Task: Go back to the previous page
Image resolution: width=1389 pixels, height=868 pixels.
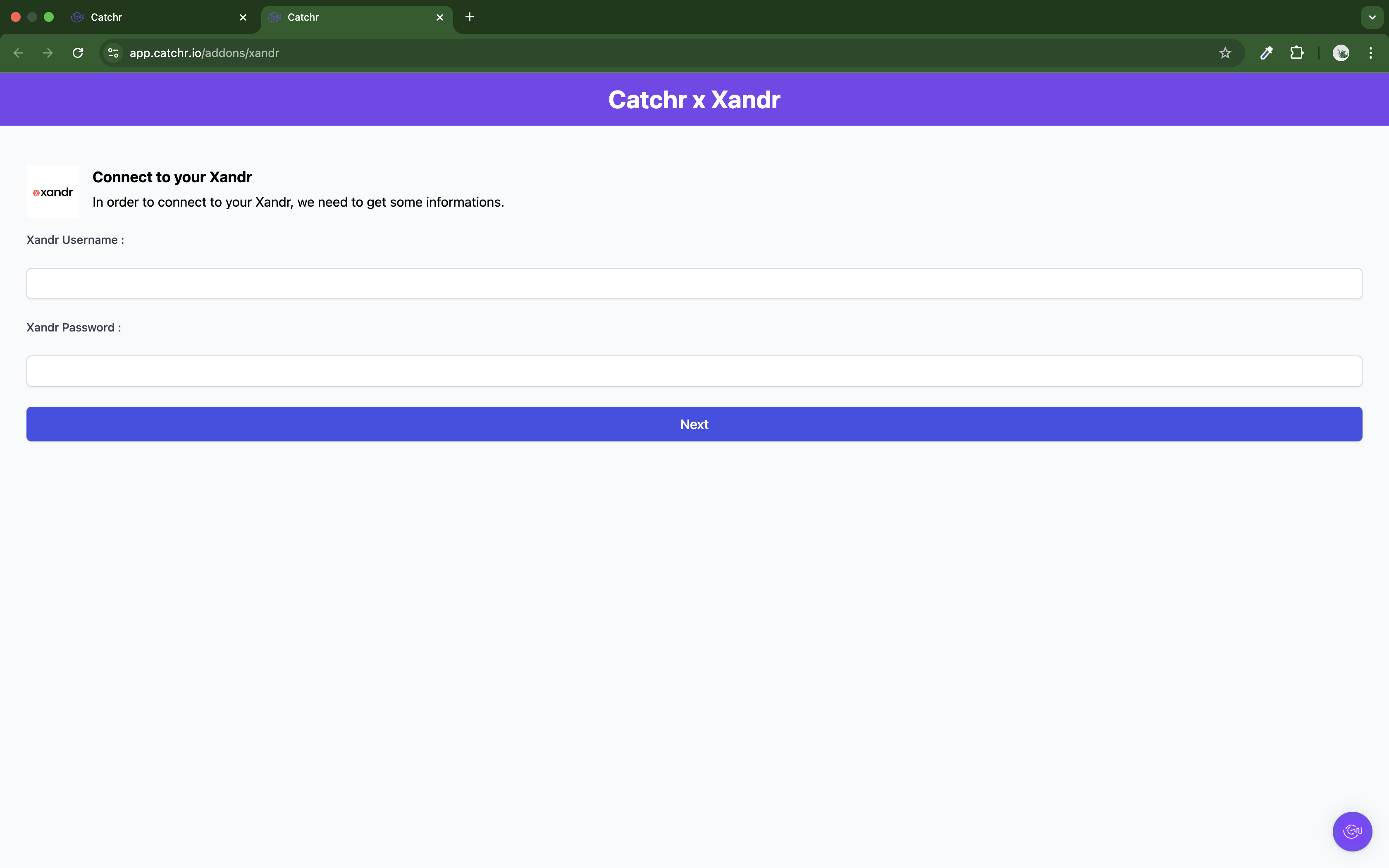Action: point(18,53)
